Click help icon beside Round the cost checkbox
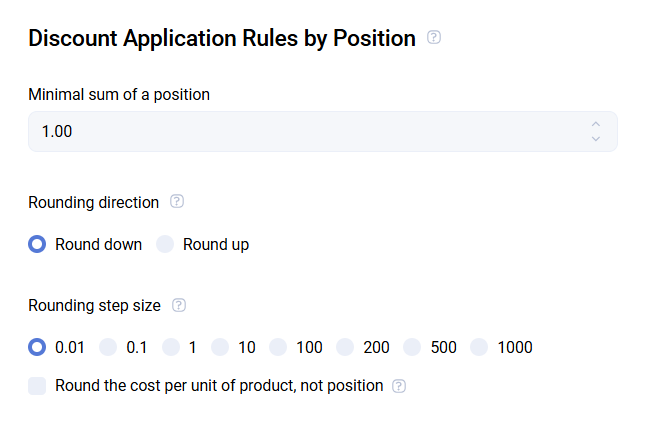 pyautogui.click(x=399, y=386)
